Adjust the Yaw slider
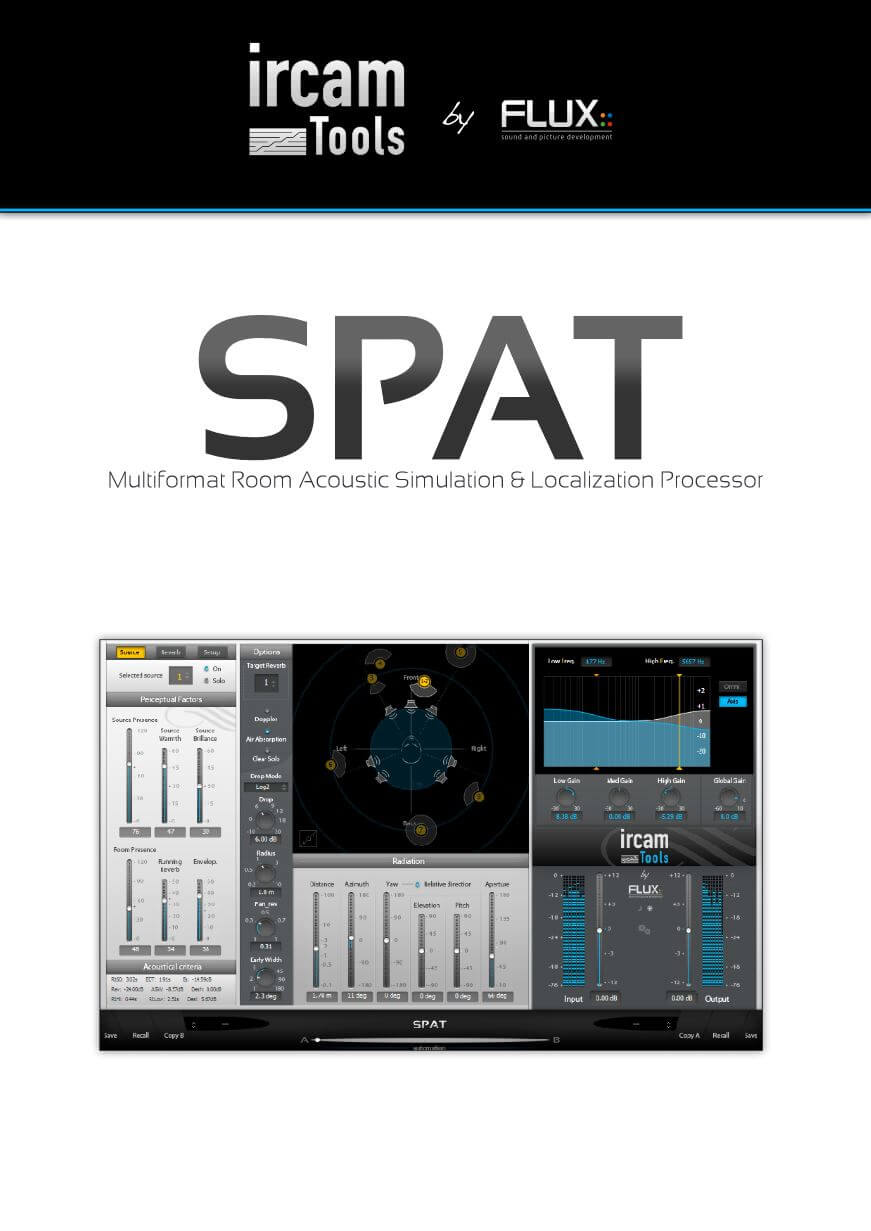 [386, 940]
